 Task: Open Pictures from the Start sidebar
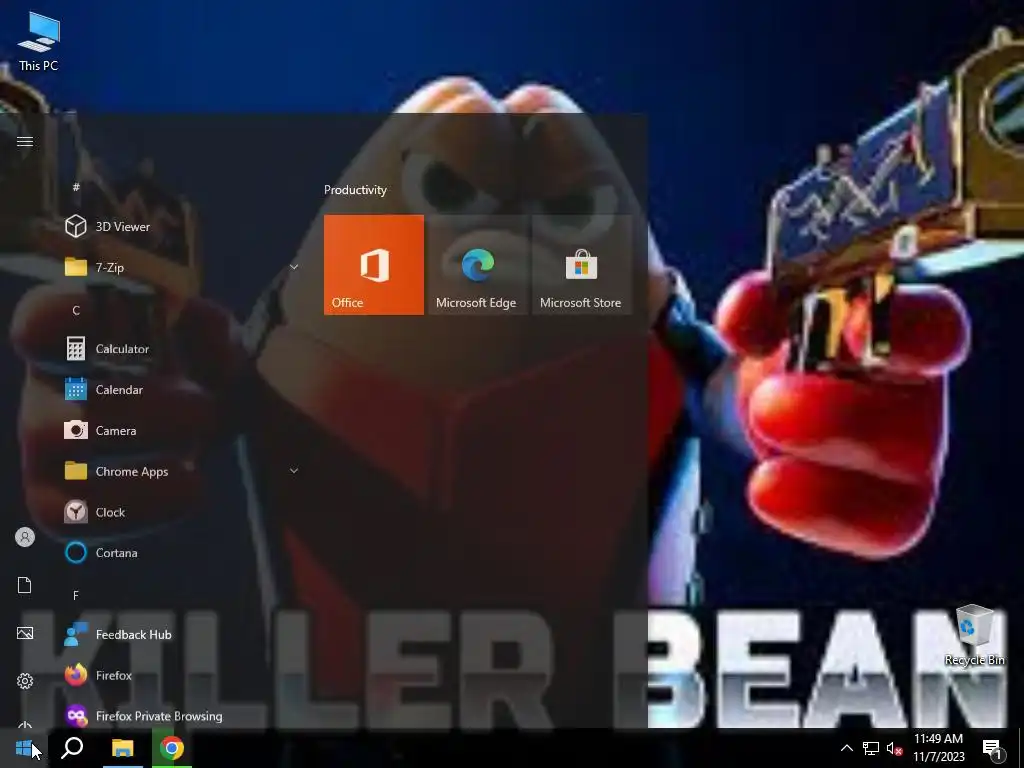coord(25,633)
